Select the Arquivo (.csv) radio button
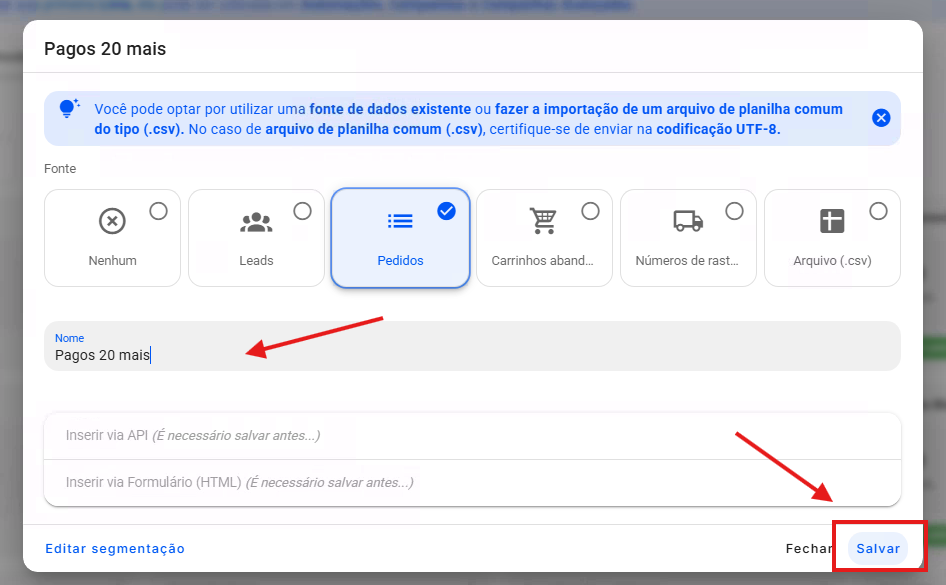 [878, 211]
